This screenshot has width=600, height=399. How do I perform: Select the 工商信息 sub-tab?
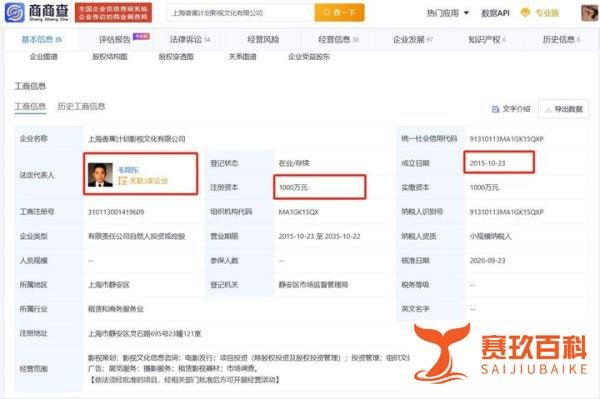pyautogui.click(x=30, y=106)
